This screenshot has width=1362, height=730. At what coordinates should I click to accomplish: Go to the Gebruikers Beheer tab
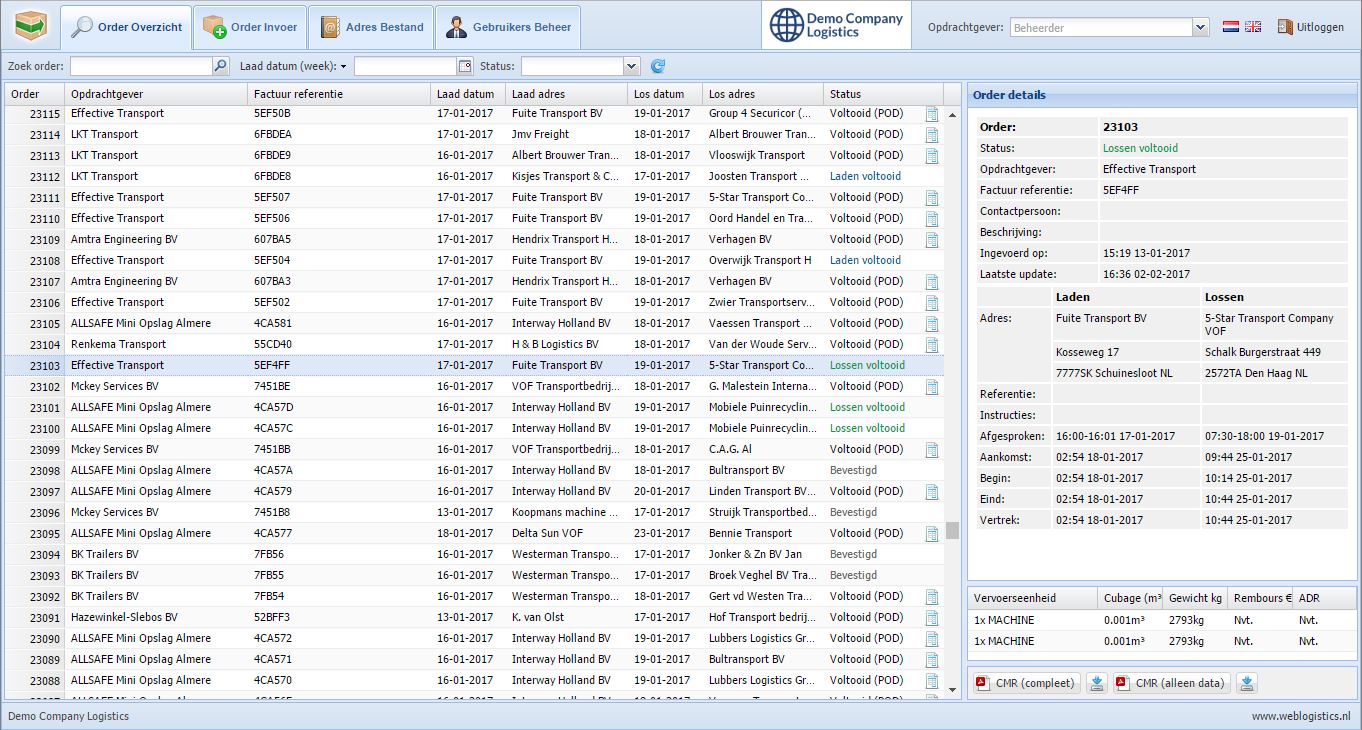tap(508, 27)
